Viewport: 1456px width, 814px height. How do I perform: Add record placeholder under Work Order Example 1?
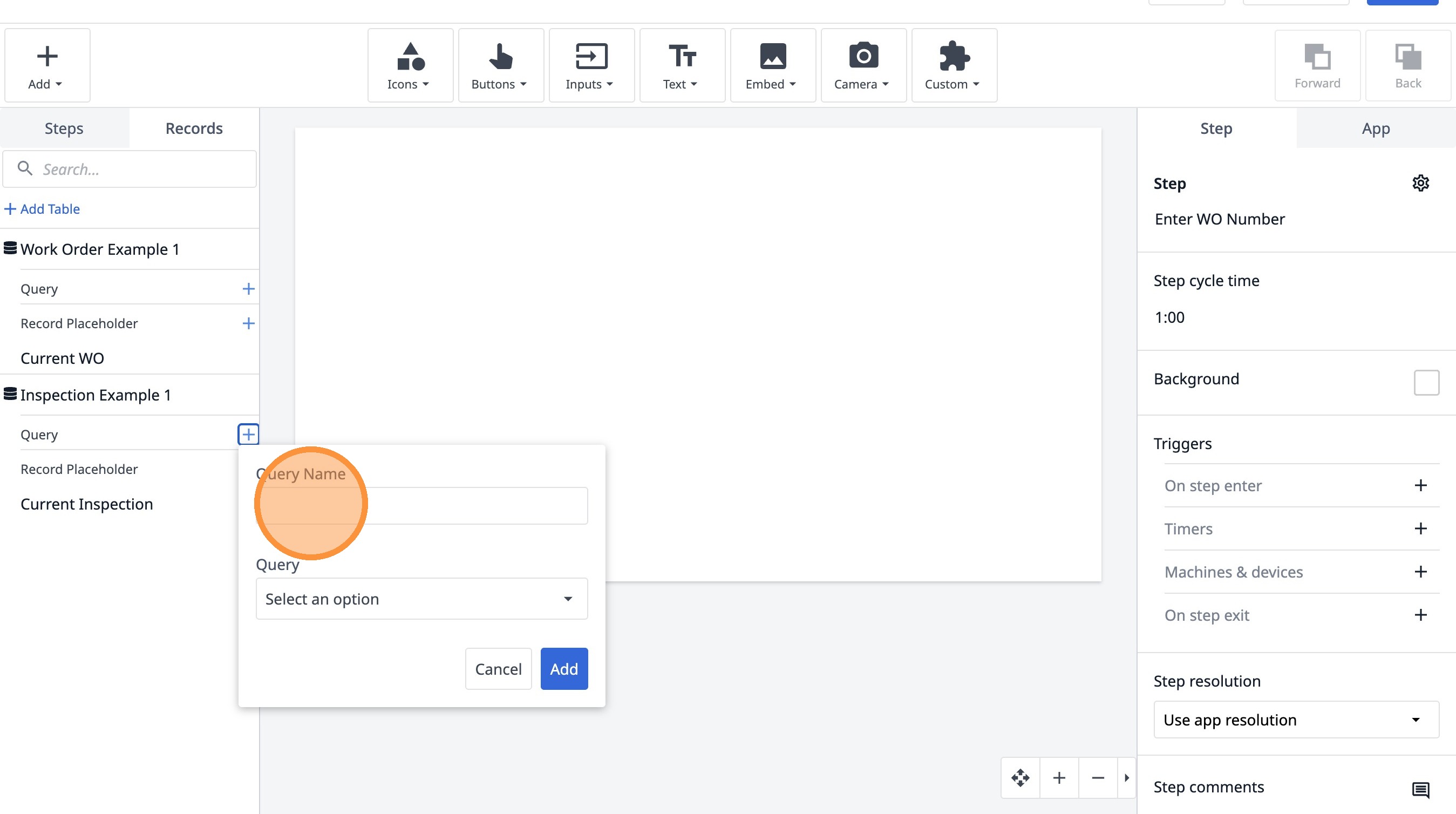pyautogui.click(x=248, y=323)
